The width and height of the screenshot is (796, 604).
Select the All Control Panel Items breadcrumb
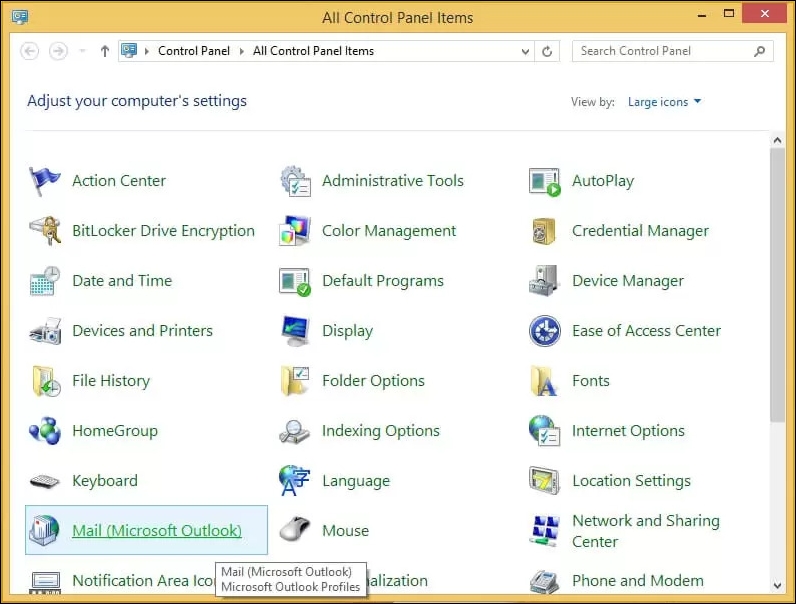click(313, 51)
